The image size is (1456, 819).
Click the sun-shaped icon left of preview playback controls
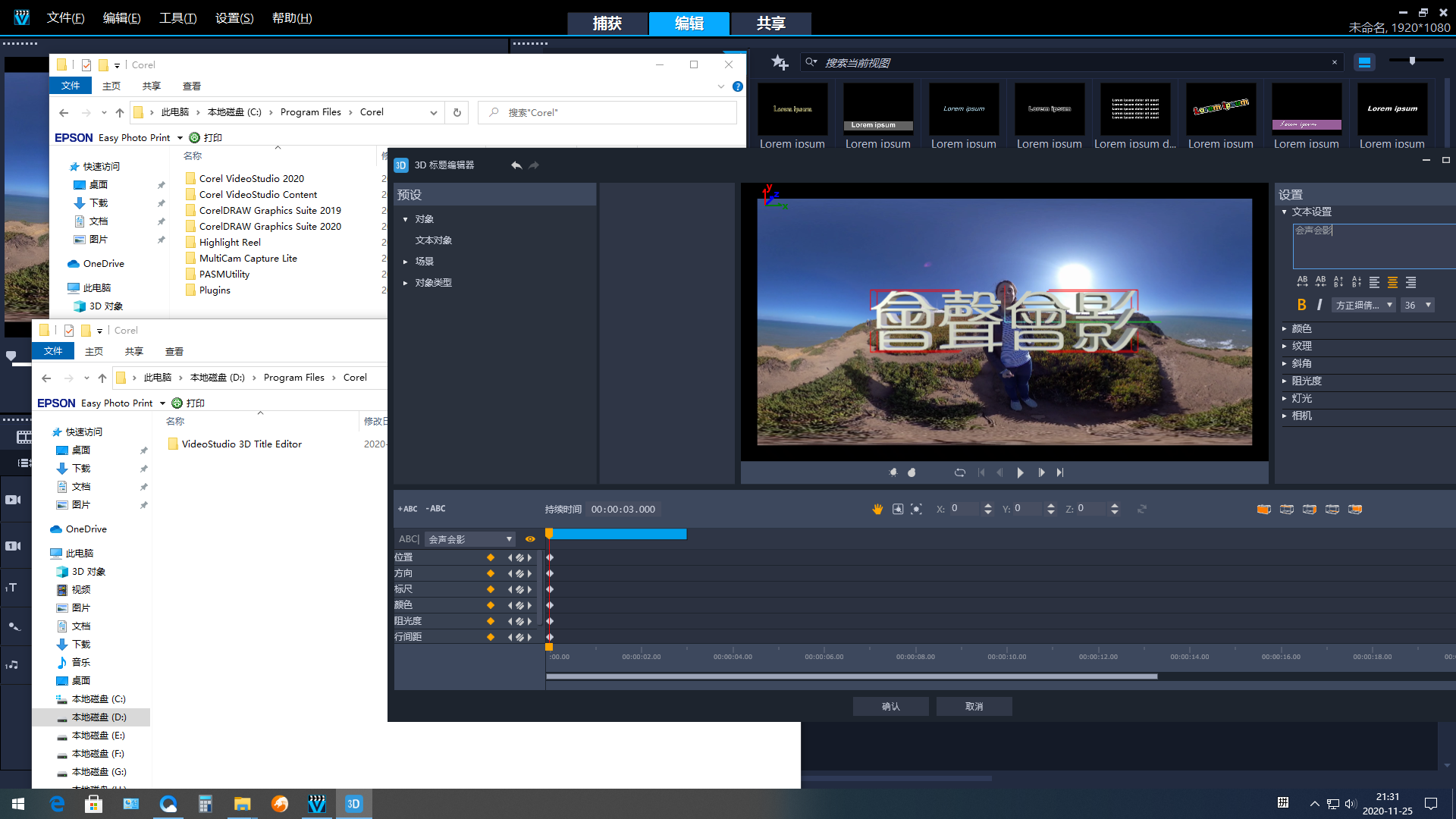pos(893,472)
